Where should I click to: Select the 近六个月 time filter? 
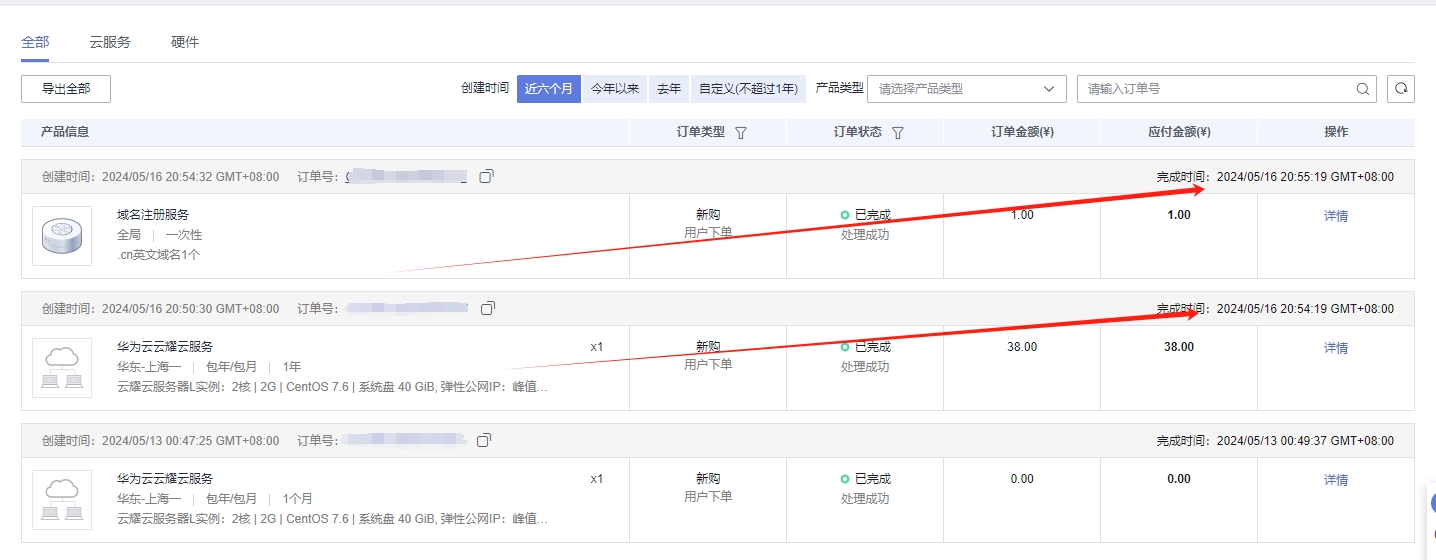pyautogui.click(x=549, y=89)
